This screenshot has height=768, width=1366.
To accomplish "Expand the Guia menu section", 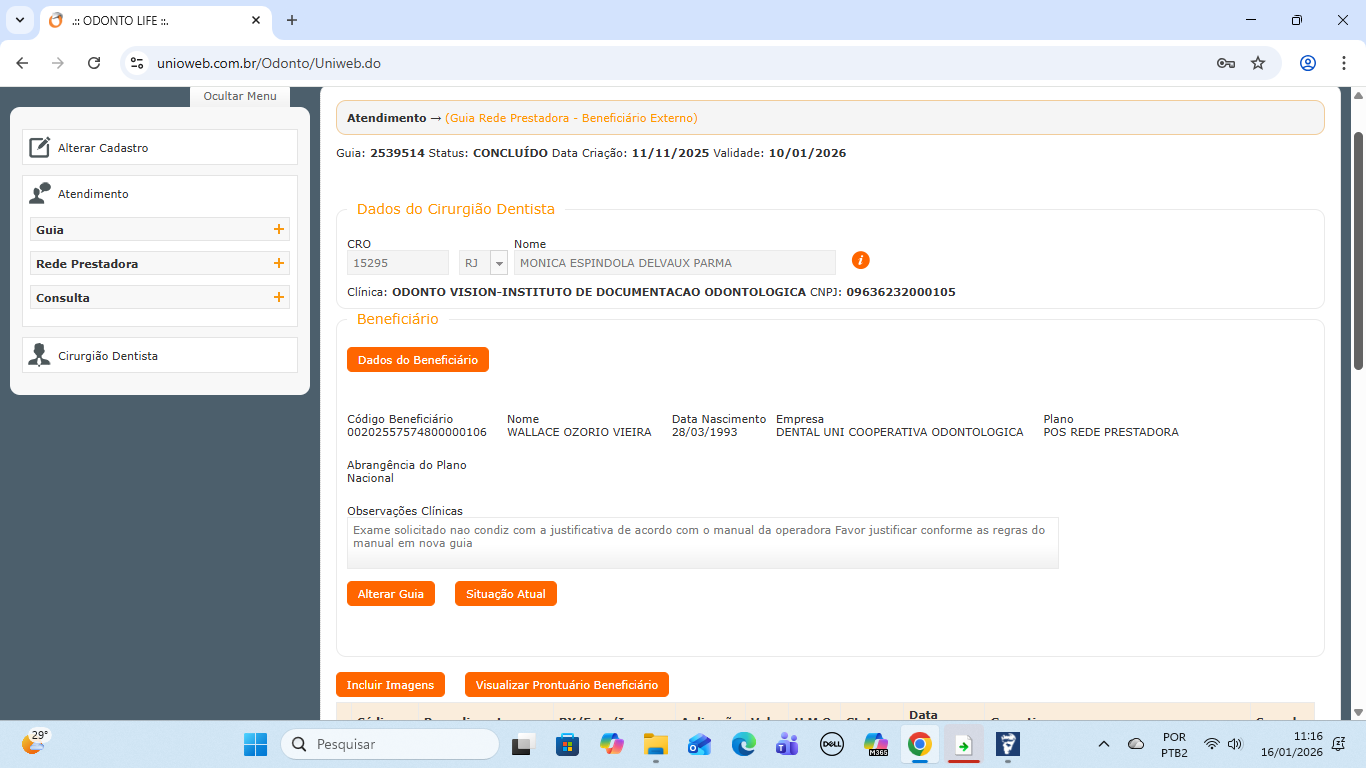I will tap(278, 230).
